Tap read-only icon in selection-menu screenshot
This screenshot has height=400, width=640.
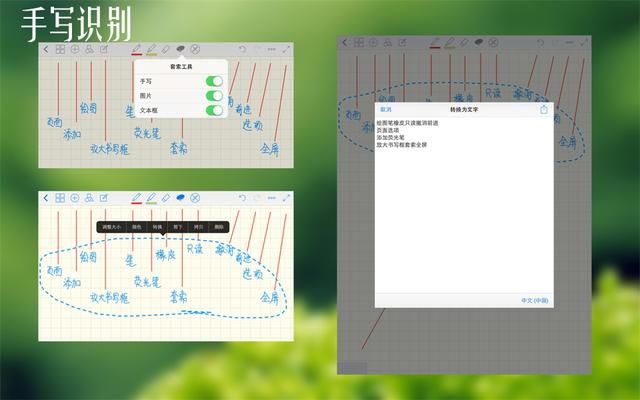tap(195, 198)
